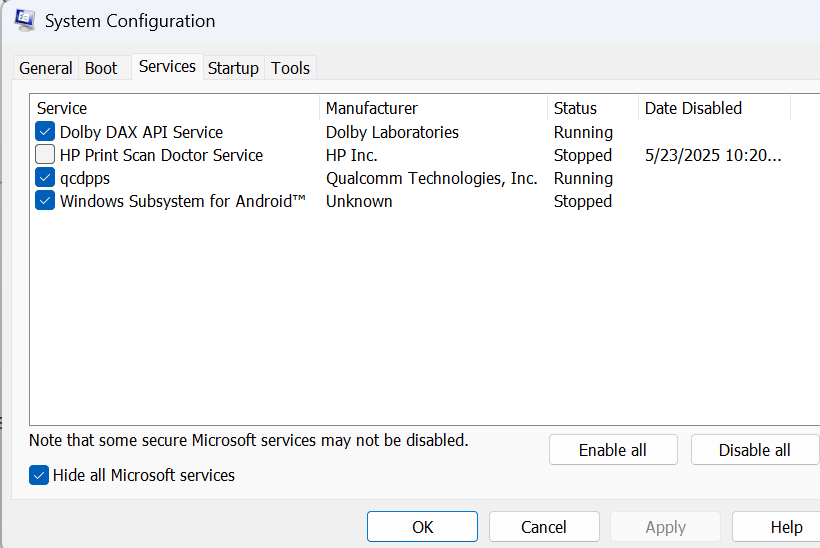
Task: Select the HP Inc. manufacturer row entry
Action: pyautogui.click(x=352, y=155)
